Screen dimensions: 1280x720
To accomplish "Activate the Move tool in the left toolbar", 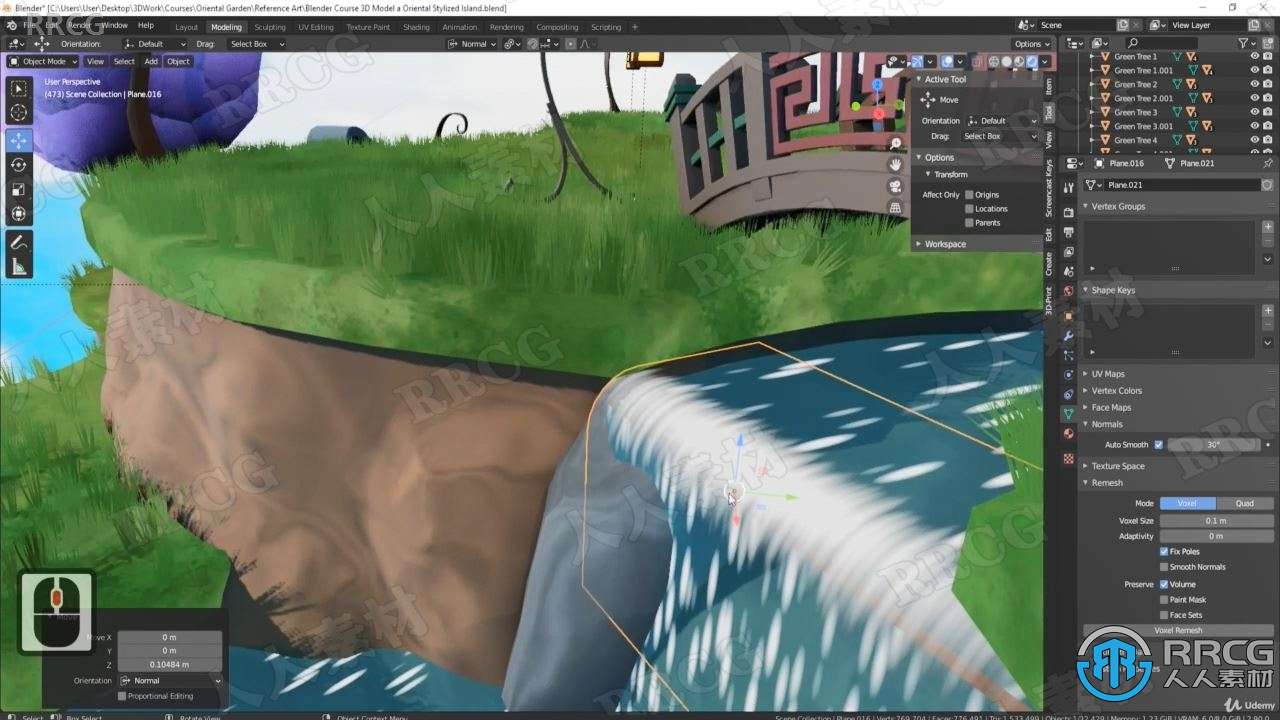I will click(19, 141).
